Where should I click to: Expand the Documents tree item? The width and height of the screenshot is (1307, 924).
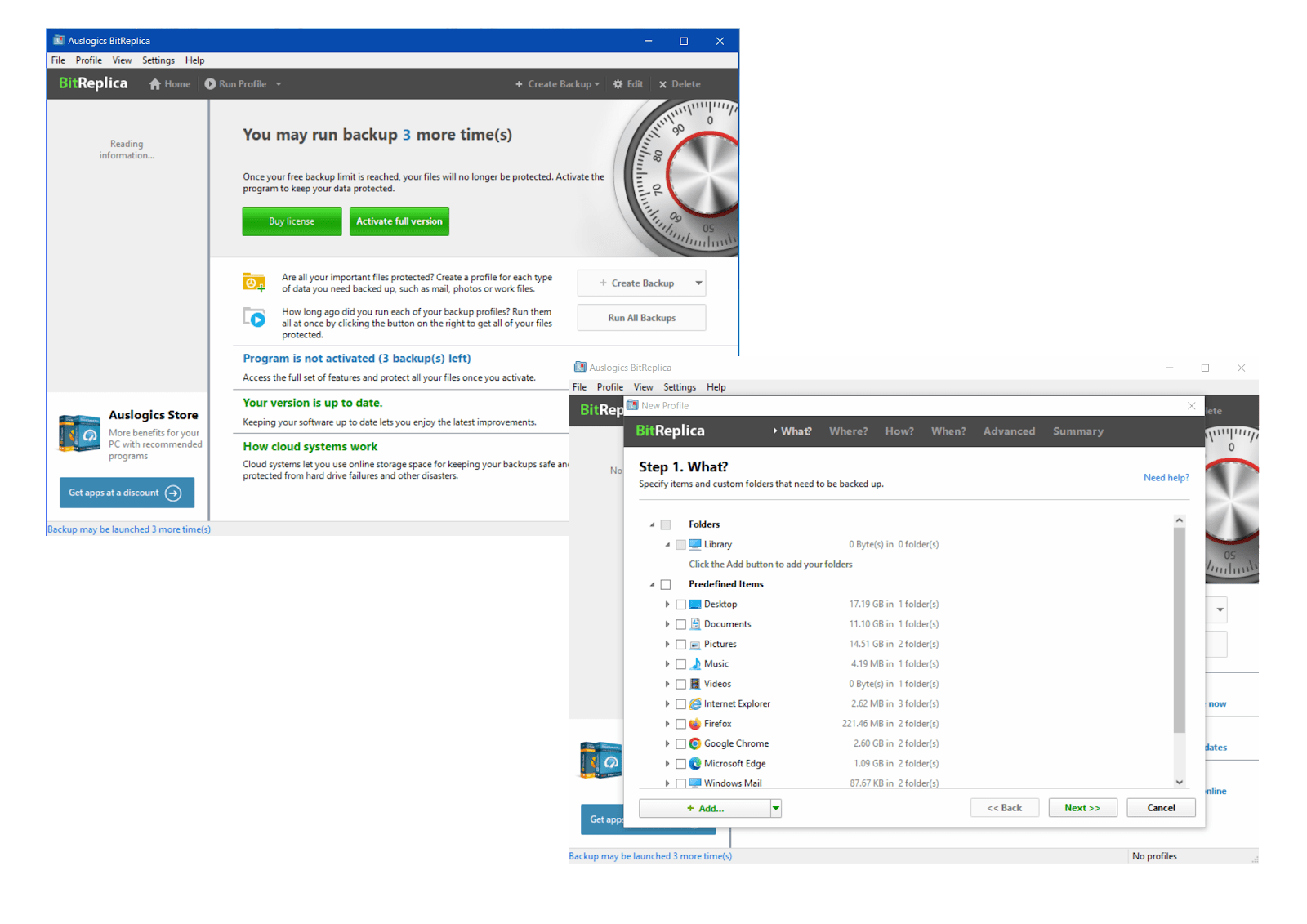667,624
